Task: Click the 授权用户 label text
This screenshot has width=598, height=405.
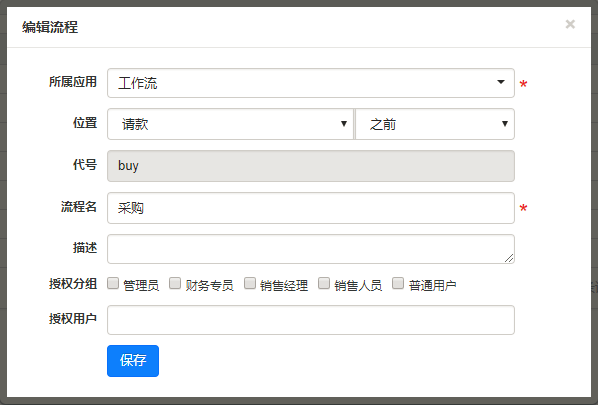Action: [x=73, y=318]
